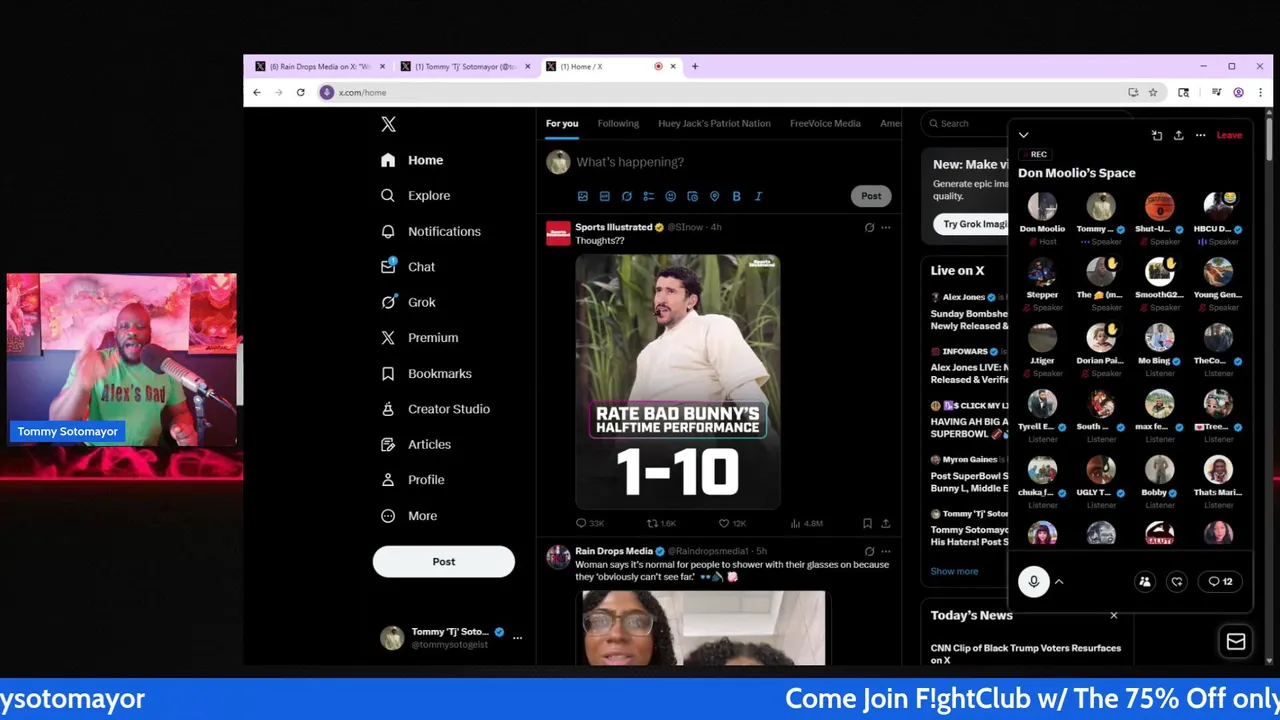The width and height of the screenshot is (1280, 720).
Task: Share the Sports Illustrated post
Action: (885, 523)
